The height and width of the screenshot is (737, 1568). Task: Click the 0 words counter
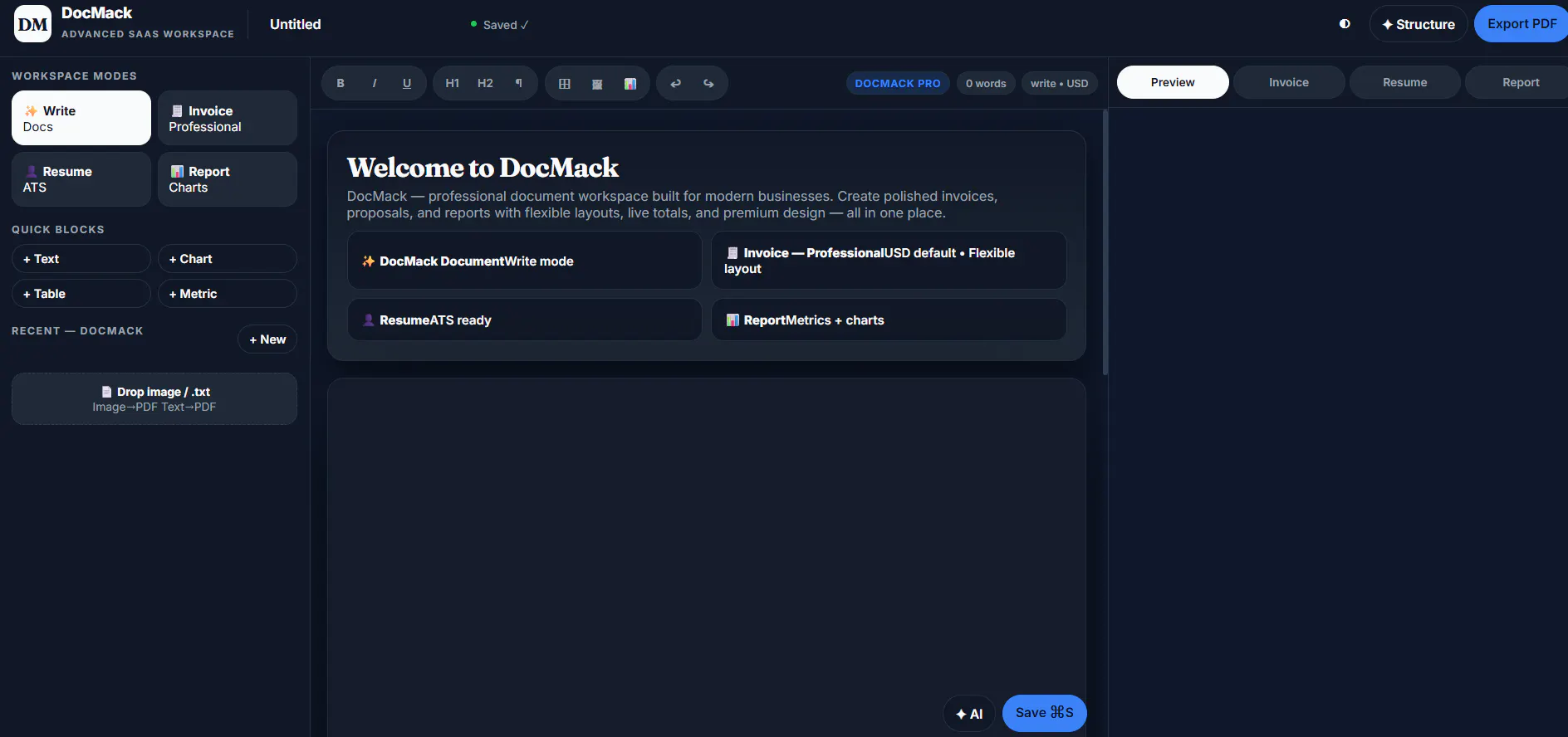(986, 83)
